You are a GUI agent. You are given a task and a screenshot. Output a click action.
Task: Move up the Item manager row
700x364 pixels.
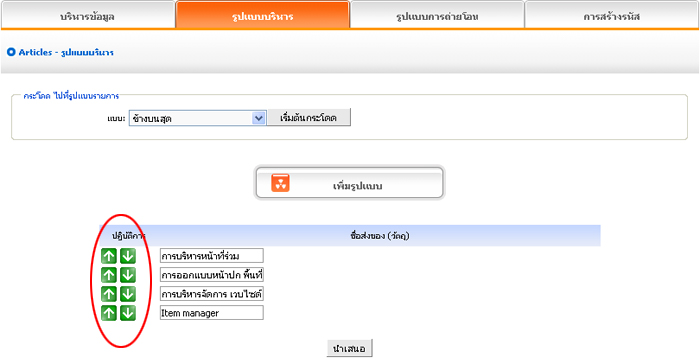pyautogui.click(x=108, y=313)
